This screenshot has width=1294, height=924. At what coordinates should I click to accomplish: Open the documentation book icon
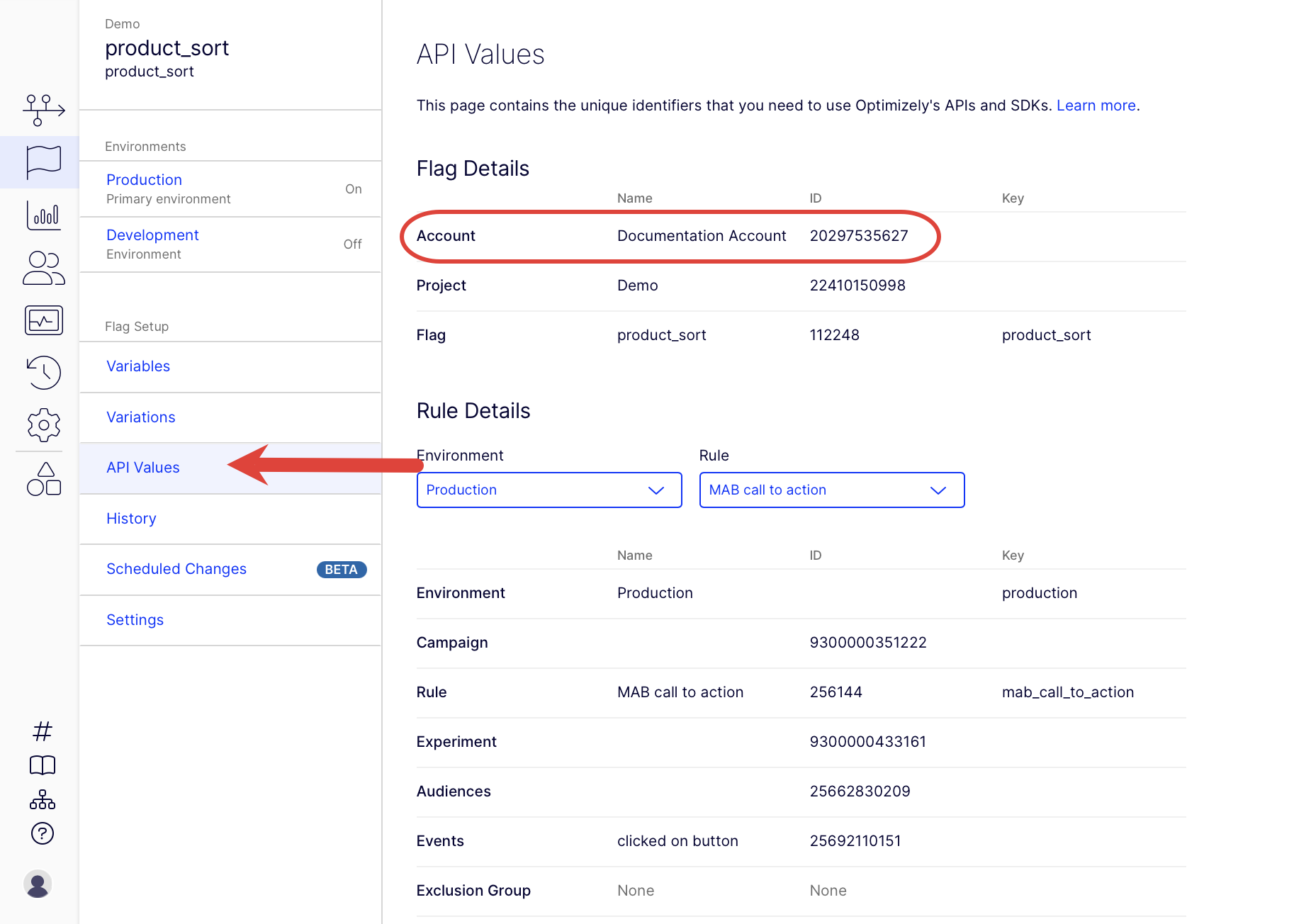[x=43, y=765]
